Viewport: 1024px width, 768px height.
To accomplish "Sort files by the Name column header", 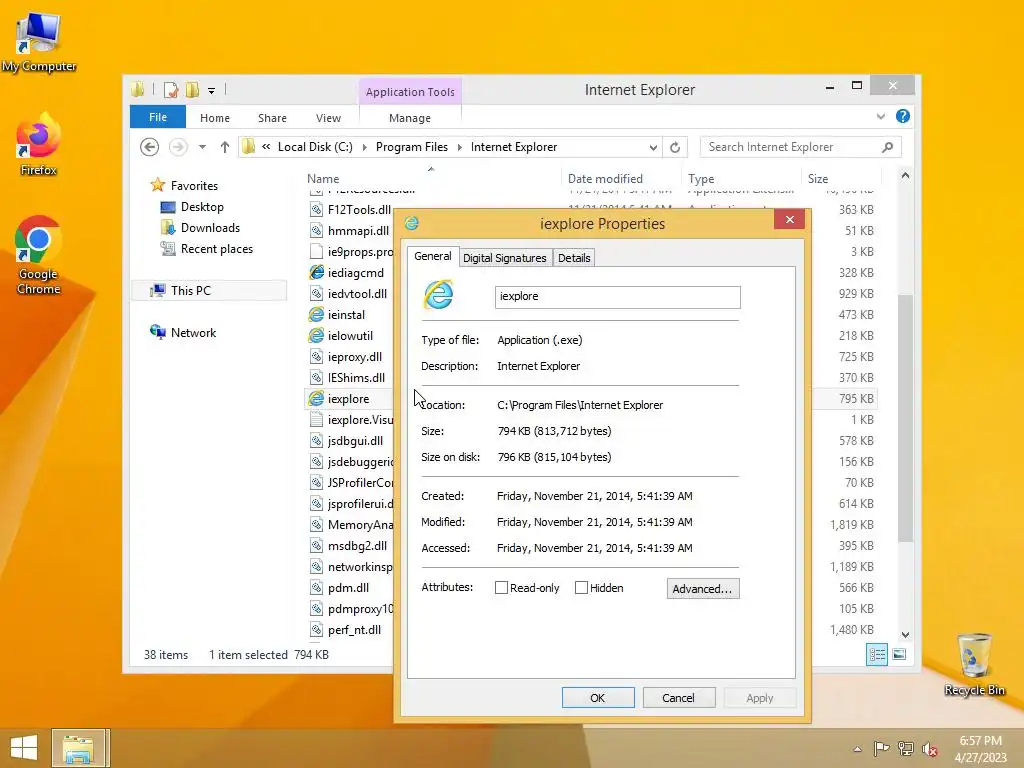I will (323, 179).
